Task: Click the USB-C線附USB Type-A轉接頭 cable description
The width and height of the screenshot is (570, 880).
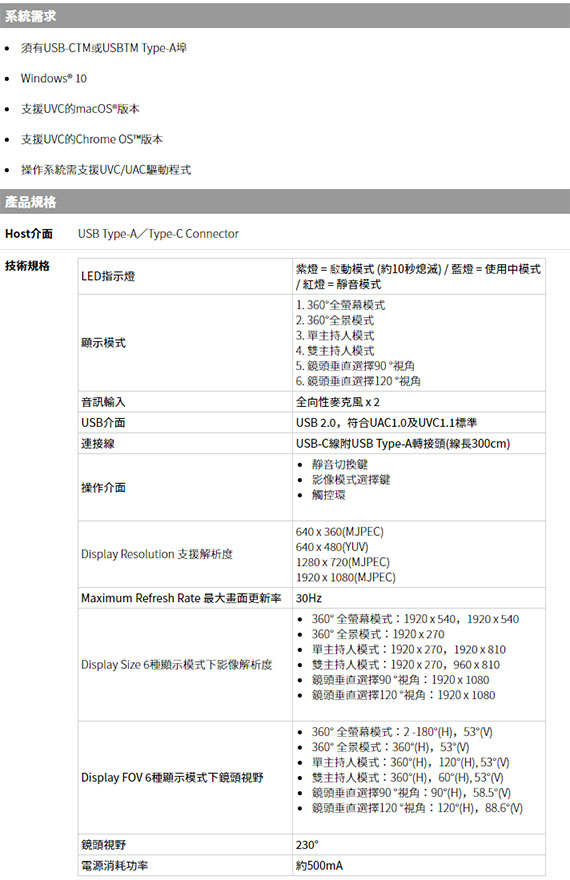Action: tap(403, 443)
